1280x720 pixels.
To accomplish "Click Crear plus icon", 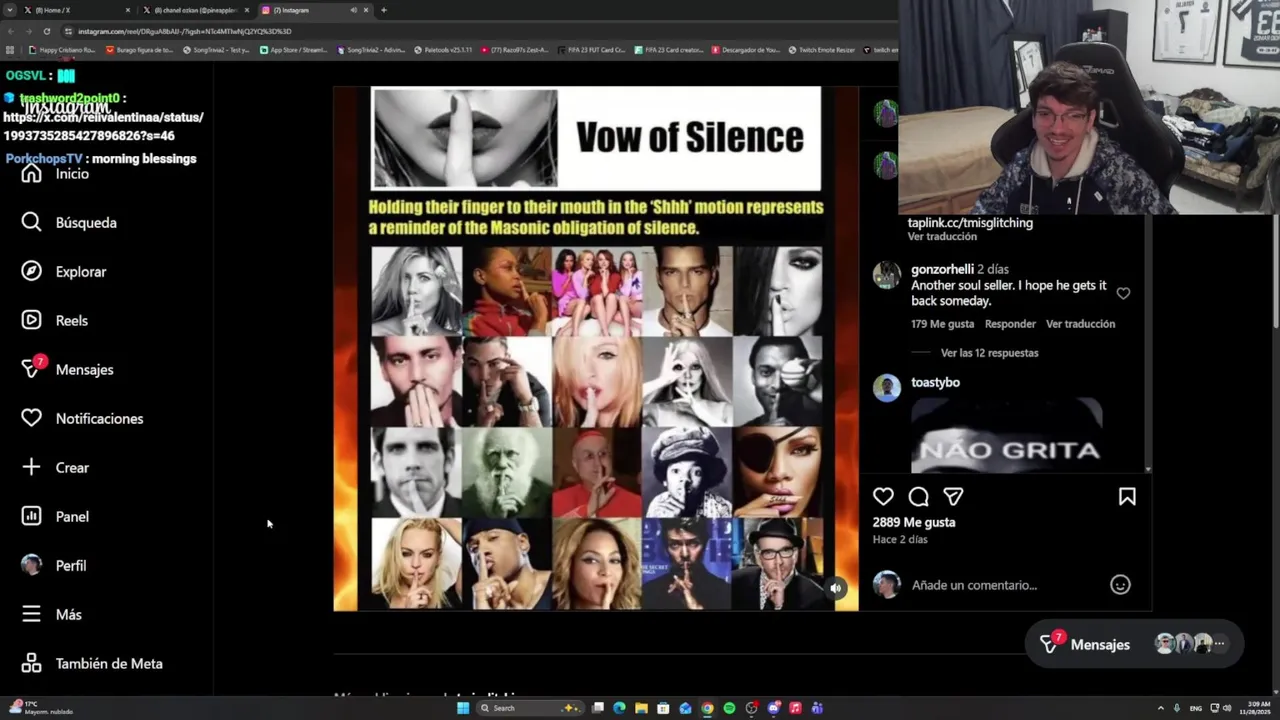I will [31, 467].
